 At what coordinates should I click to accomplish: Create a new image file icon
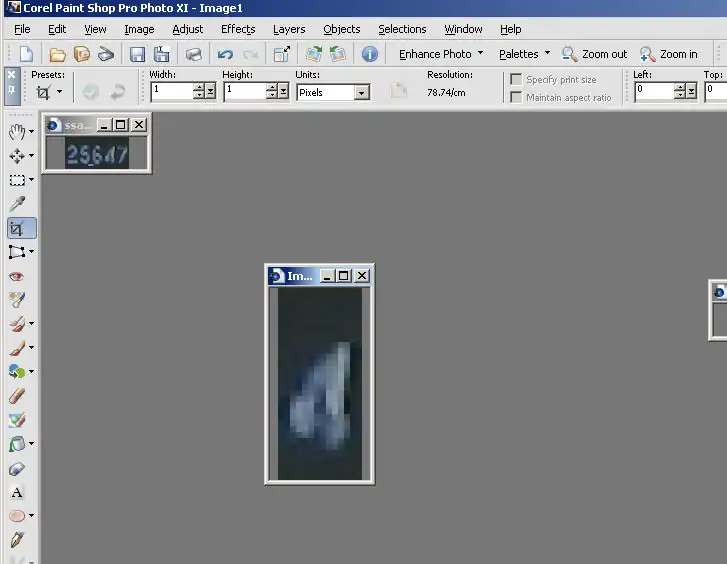pos(26,54)
